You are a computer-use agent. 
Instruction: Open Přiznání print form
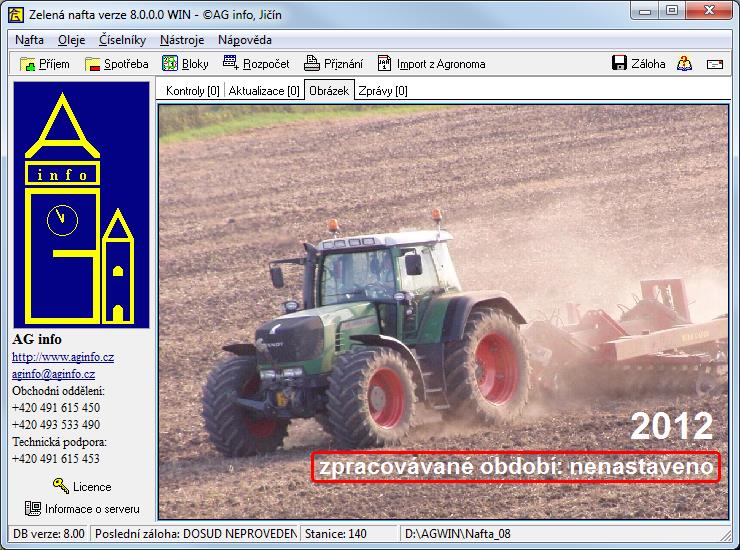tap(333, 64)
